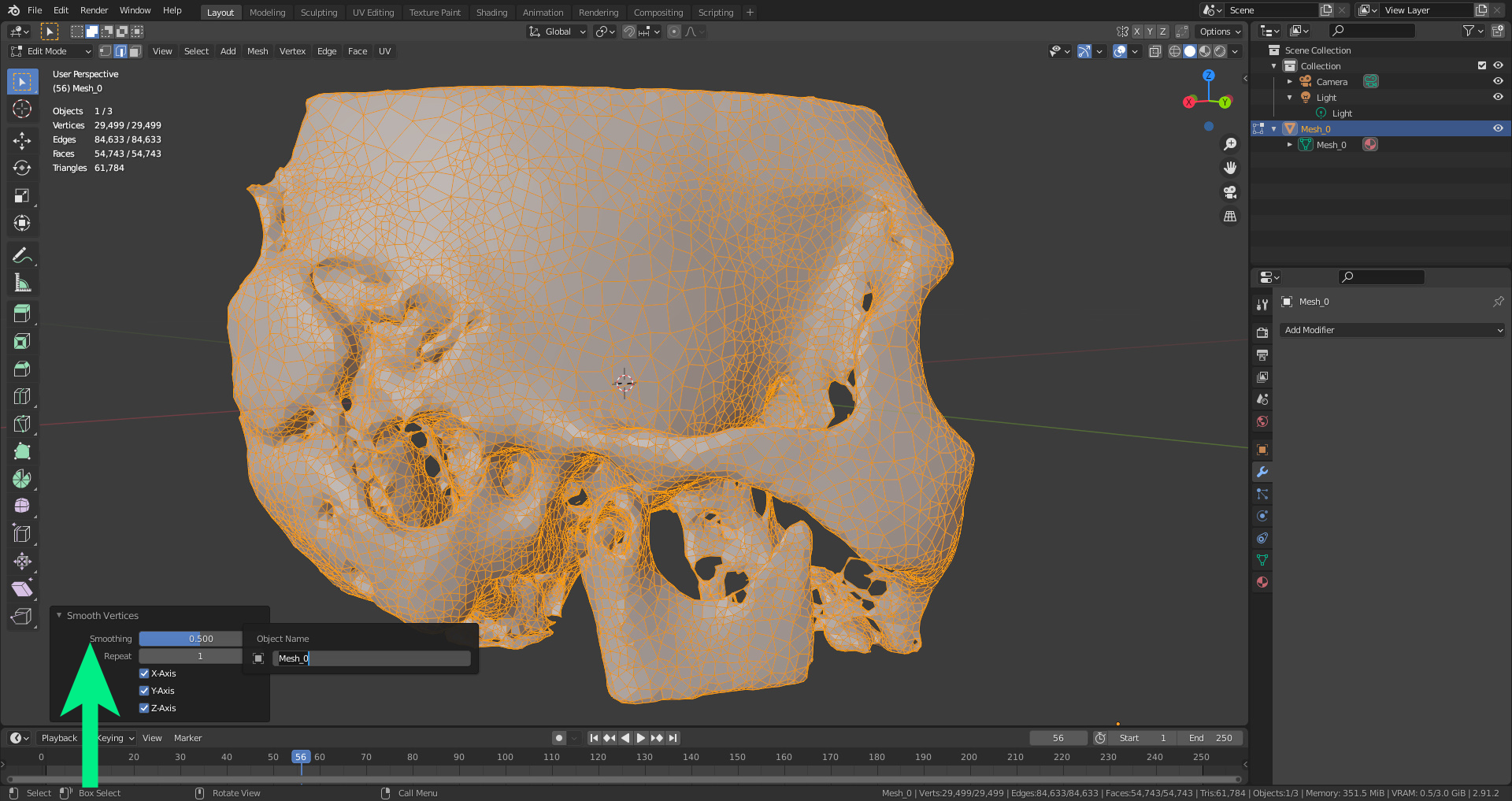The width and height of the screenshot is (1512, 801).
Task: Hide the Camera object in outliner
Action: click(x=1498, y=81)
